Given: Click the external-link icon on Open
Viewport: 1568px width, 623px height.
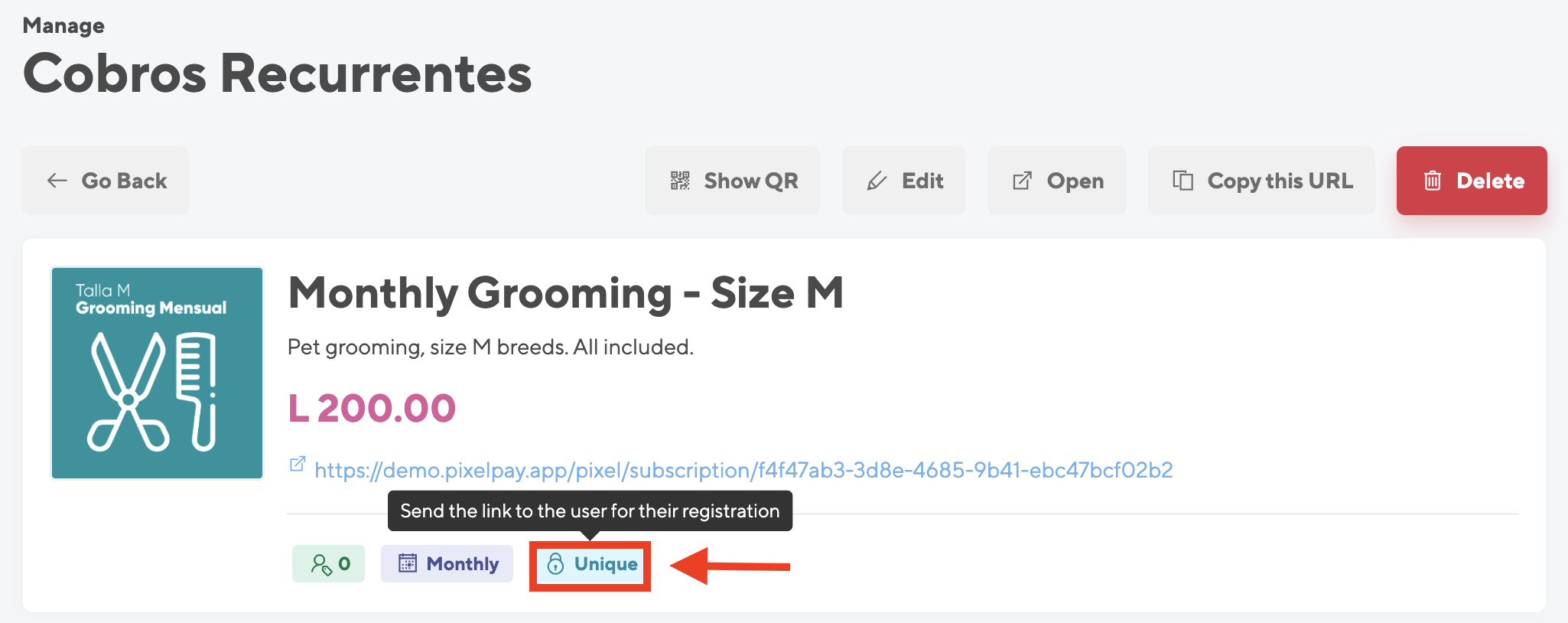Looking at the screenshot, I should coord(1022,181).
